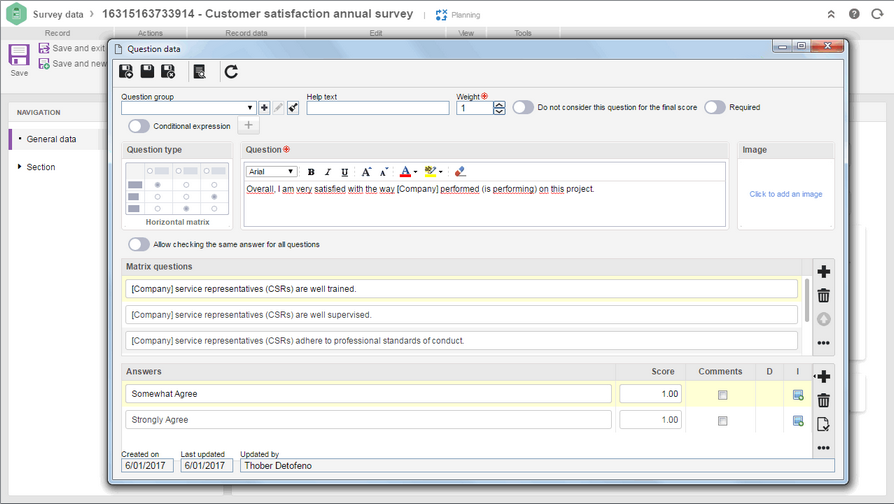Viewport: 894px width, 504px height.
Task: Select General data in navigation
Action: 51,139
